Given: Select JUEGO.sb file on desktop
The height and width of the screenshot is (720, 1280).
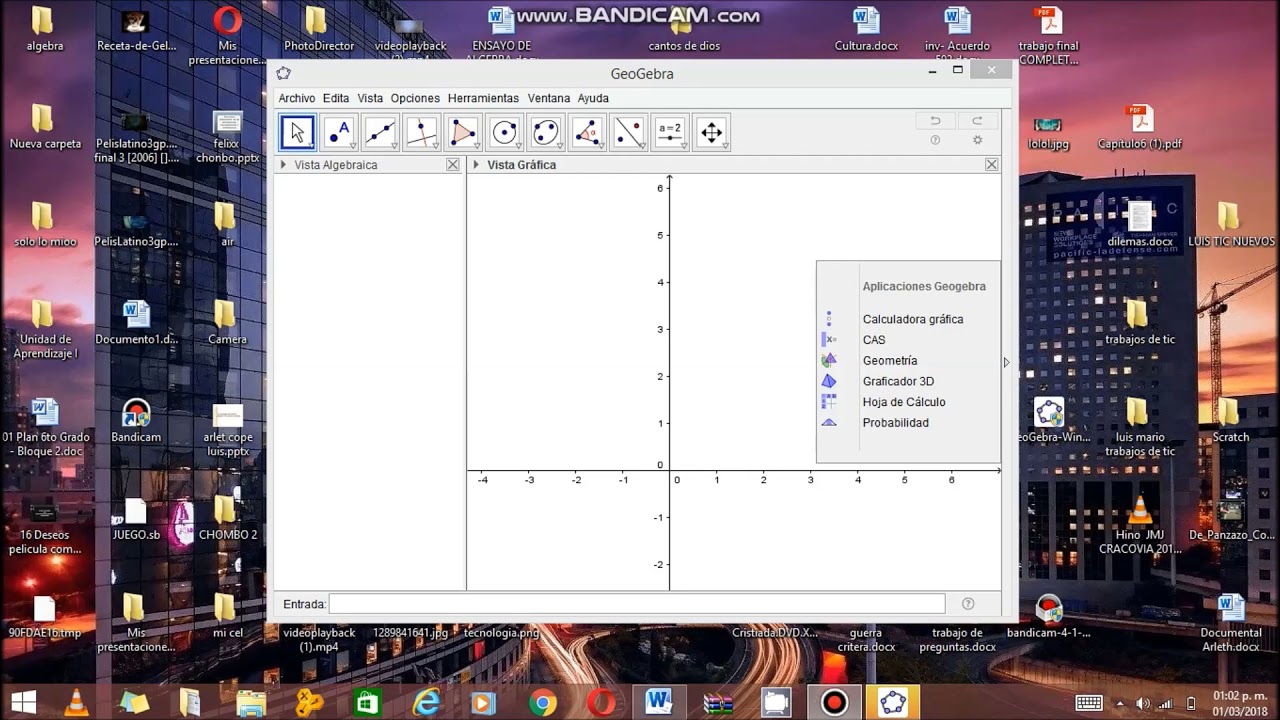Looking at the screenshot, I should 136,518.
